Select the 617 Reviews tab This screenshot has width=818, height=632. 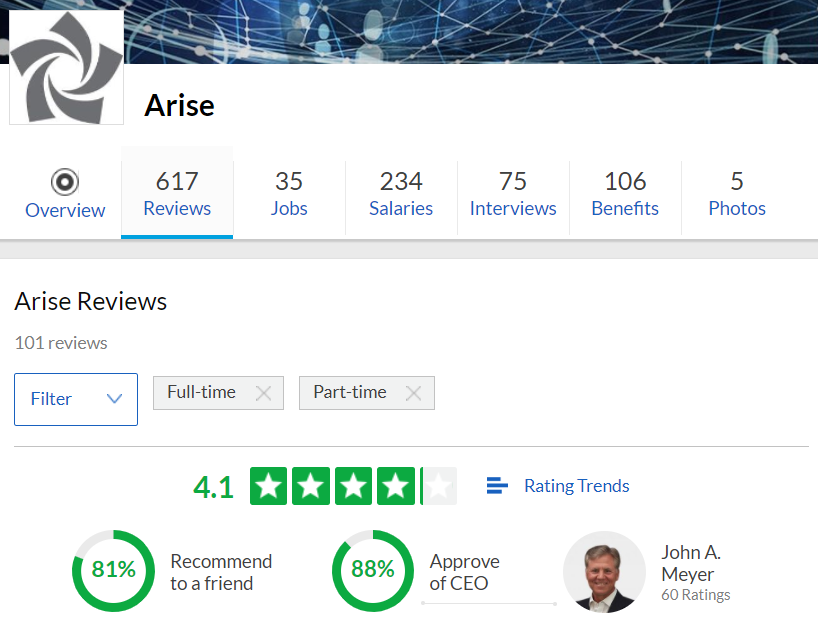[x=177, y=193]
